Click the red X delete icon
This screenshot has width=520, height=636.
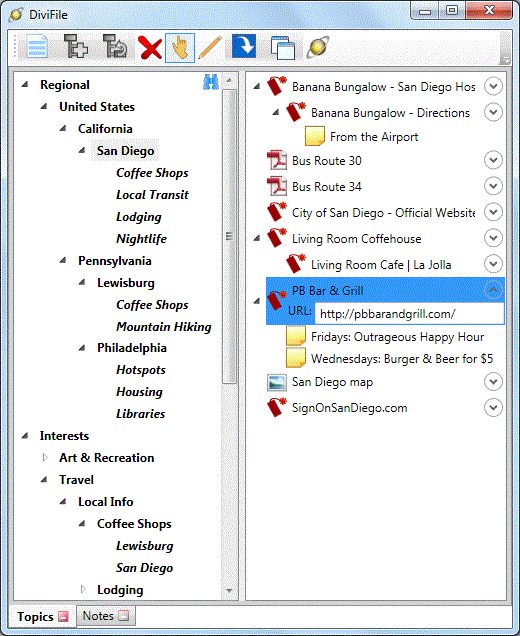pos(150,48)
